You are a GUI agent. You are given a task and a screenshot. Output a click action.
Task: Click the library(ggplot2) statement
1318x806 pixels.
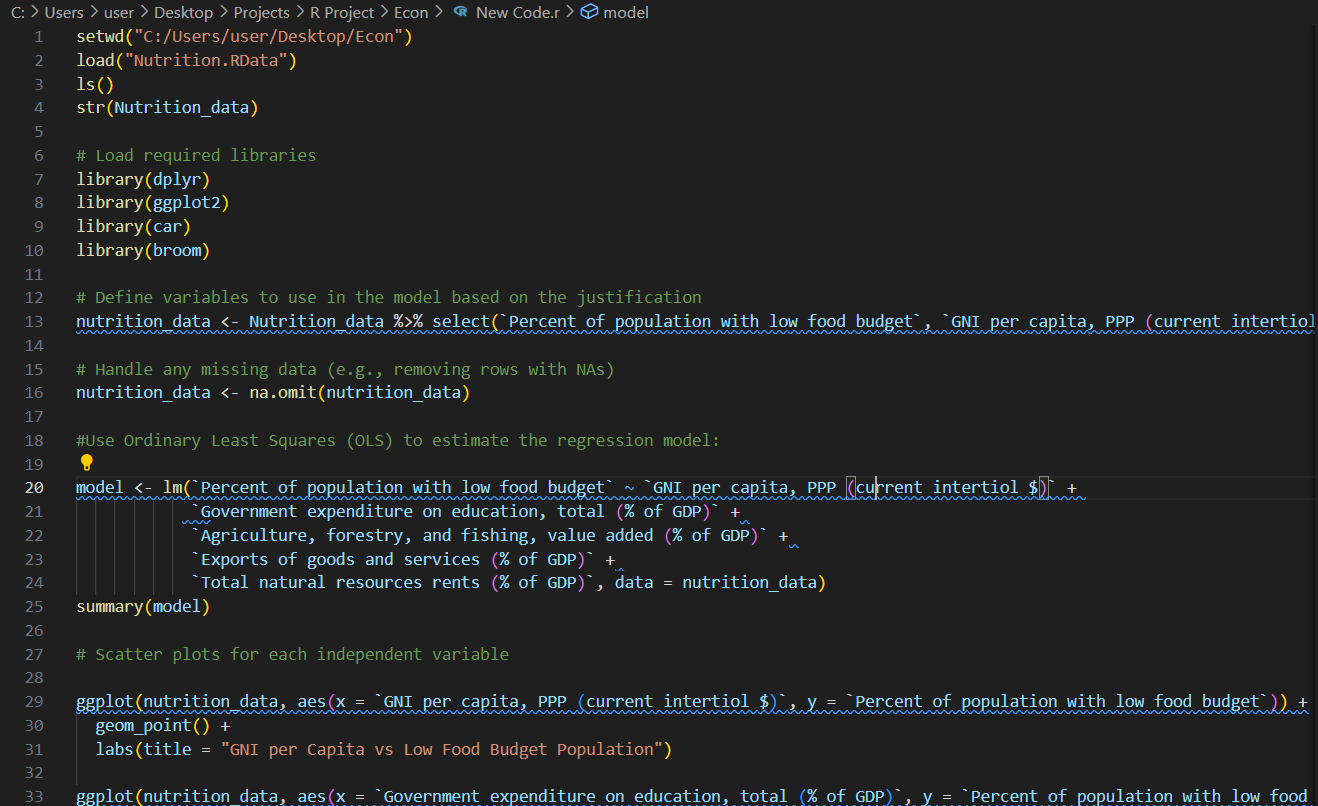(x=143, y=203)
